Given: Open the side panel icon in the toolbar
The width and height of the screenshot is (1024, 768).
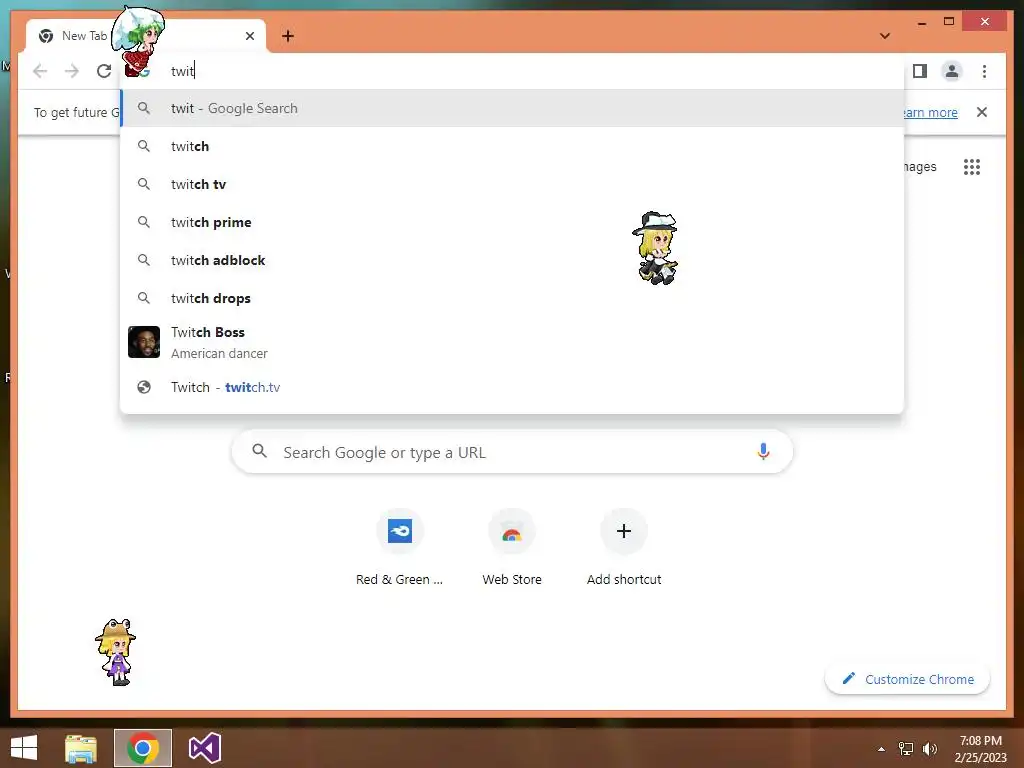Looking at the screenshot, I should [x=920, y=71].
